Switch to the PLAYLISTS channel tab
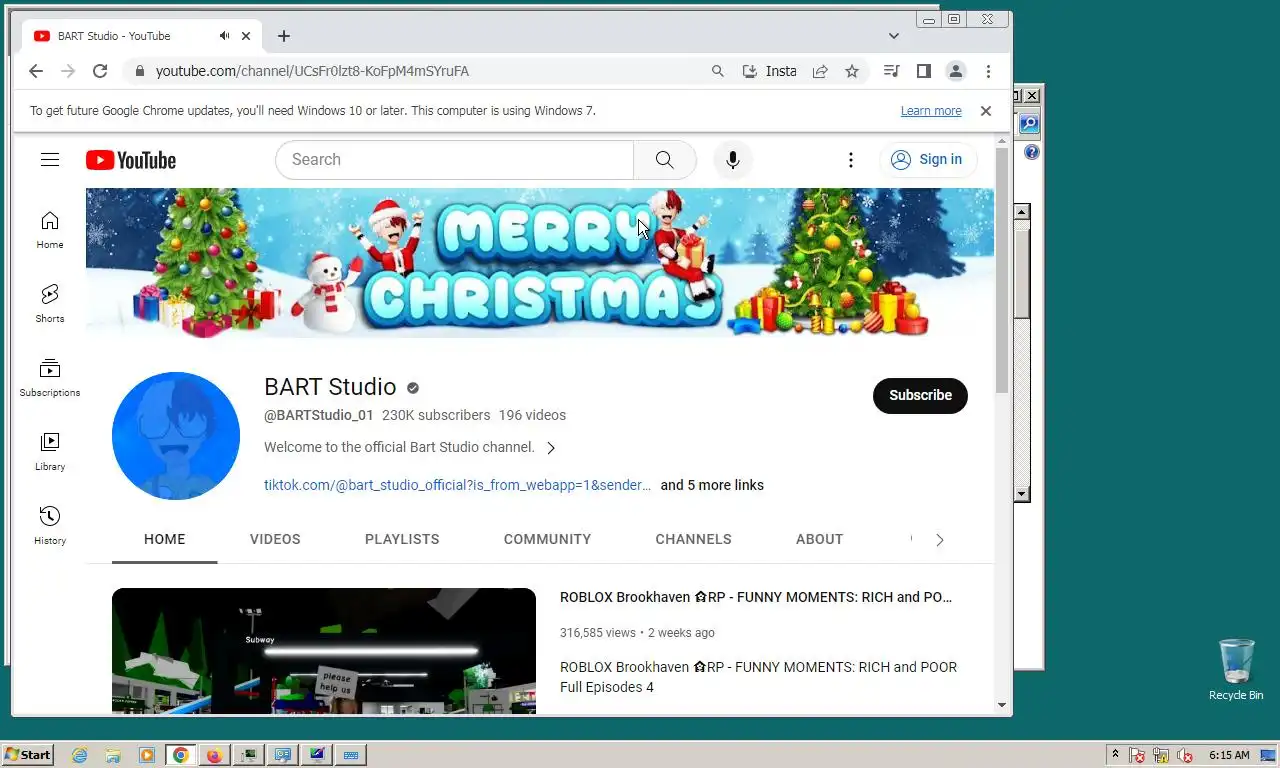 (x=402, y=539)
